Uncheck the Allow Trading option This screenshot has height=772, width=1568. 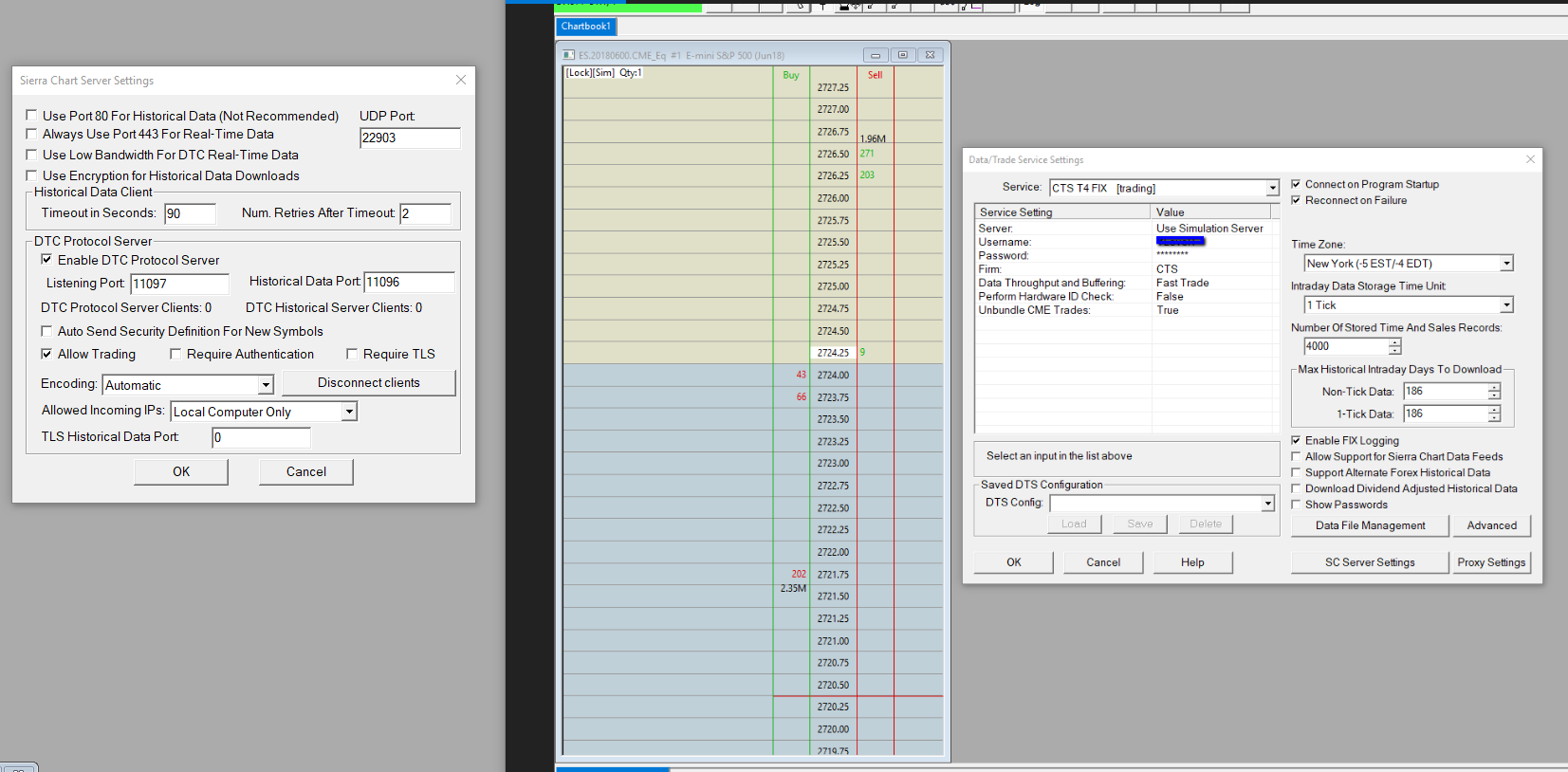tap(46, 354)
